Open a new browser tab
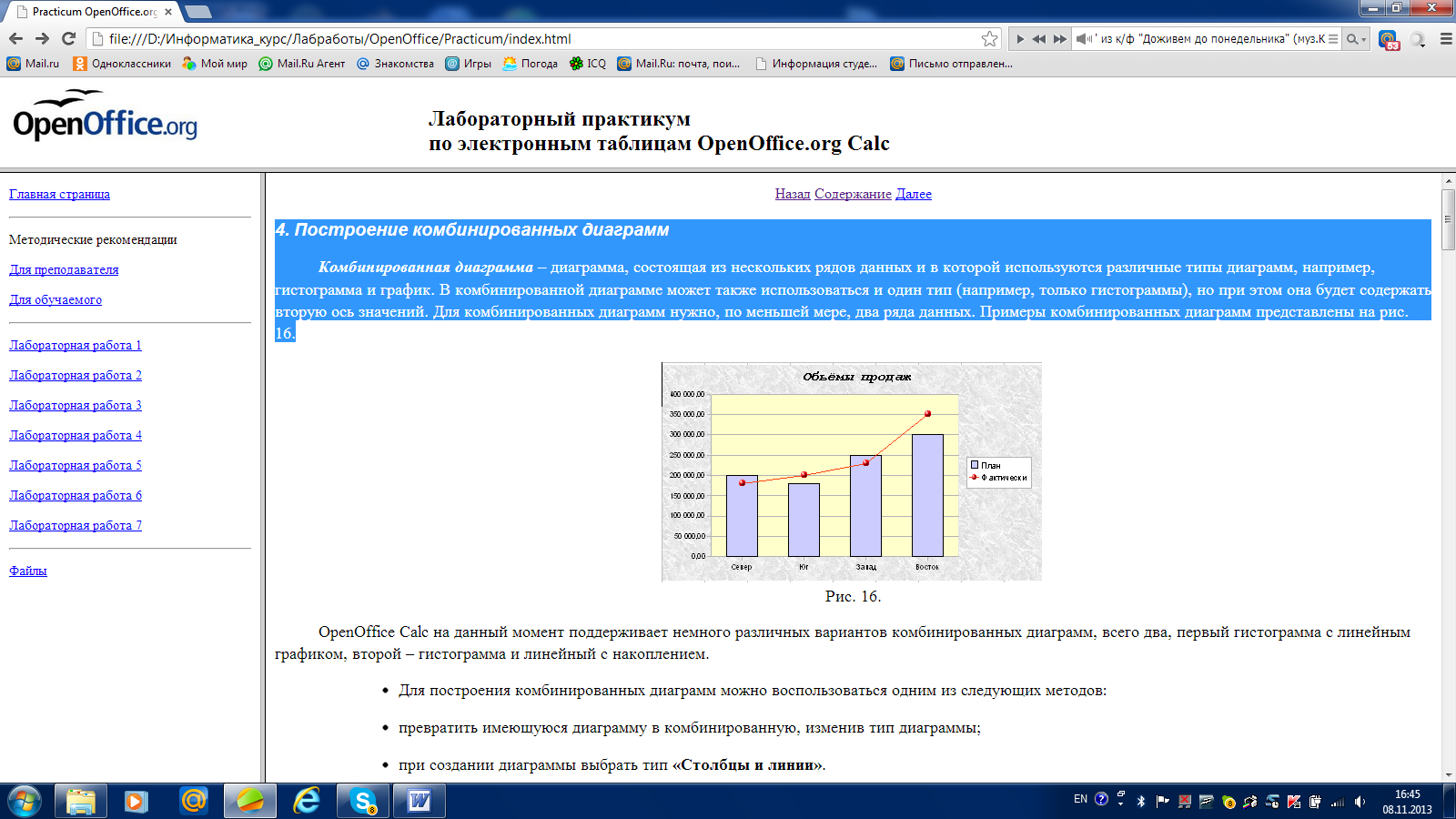 pyautogui.click(x=197, y=12)
